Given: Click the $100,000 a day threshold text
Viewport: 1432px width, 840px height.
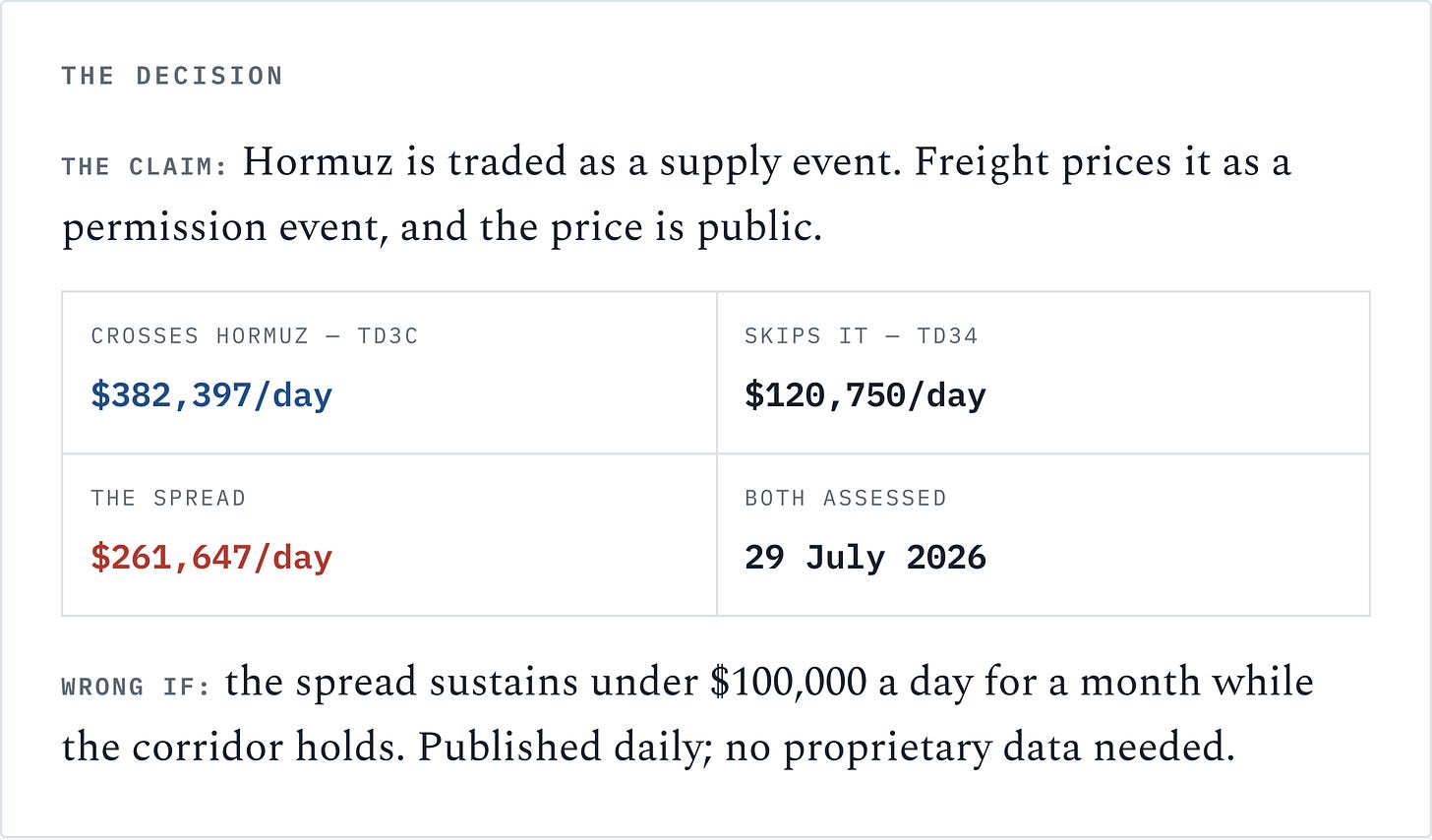Looking at the screenshot, I should click(x=838, y=682).
